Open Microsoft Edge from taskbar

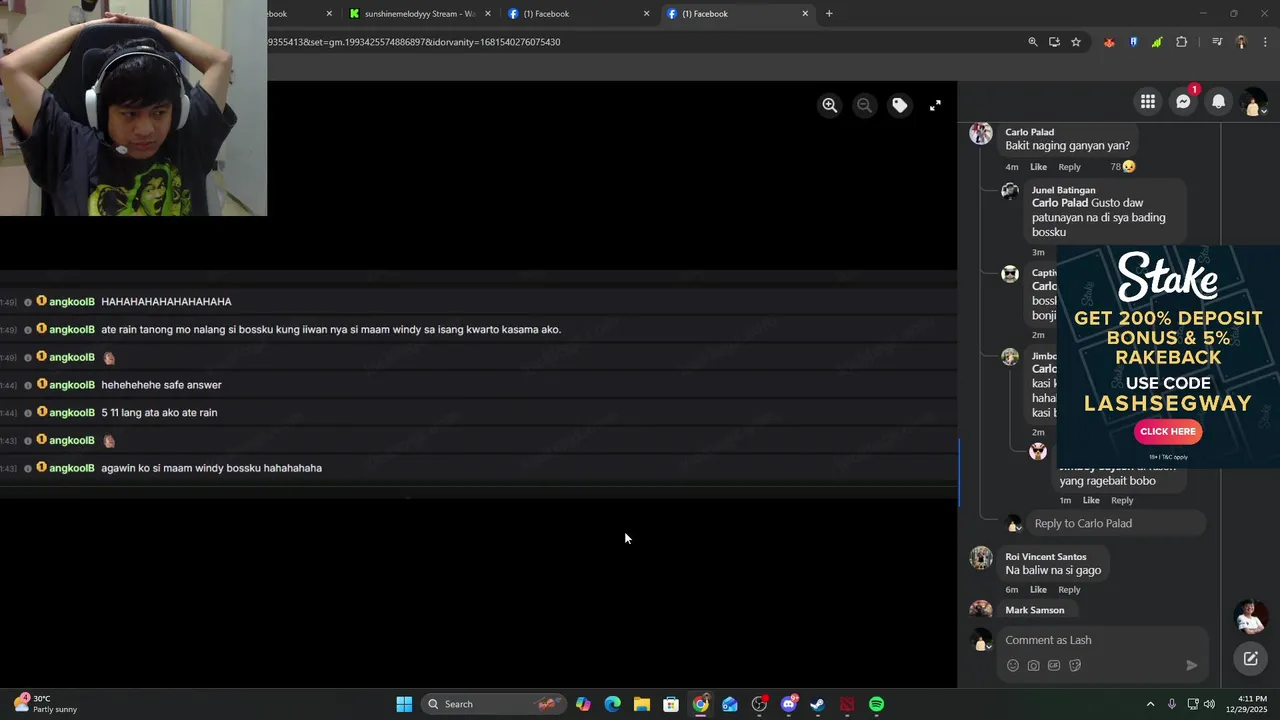[x=612, y=704]
